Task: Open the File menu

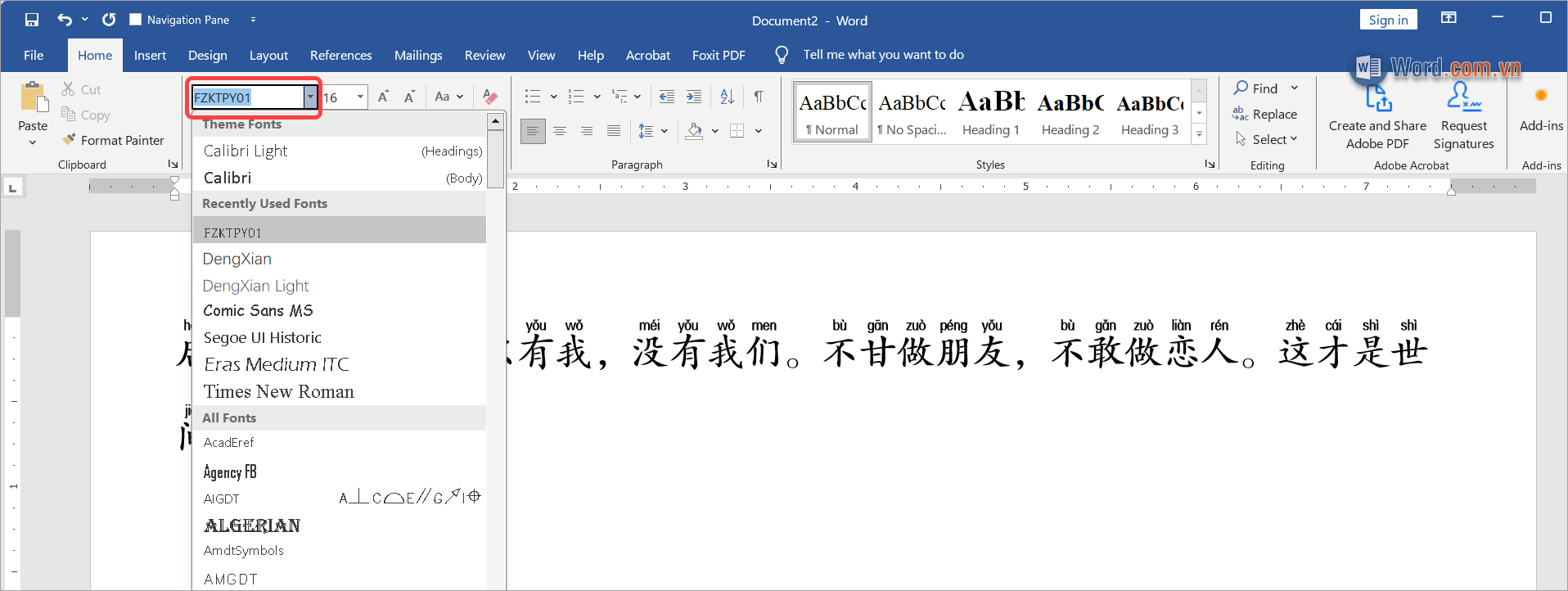Action: (x=34, y=55)
